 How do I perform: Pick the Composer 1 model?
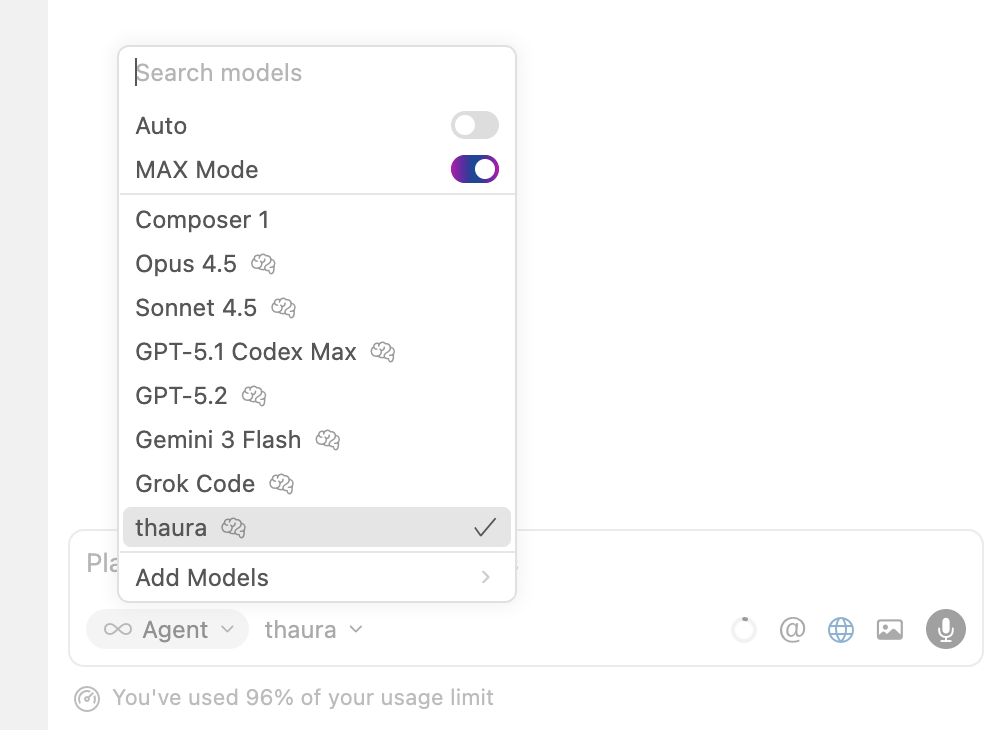click(x=202, y=220)
